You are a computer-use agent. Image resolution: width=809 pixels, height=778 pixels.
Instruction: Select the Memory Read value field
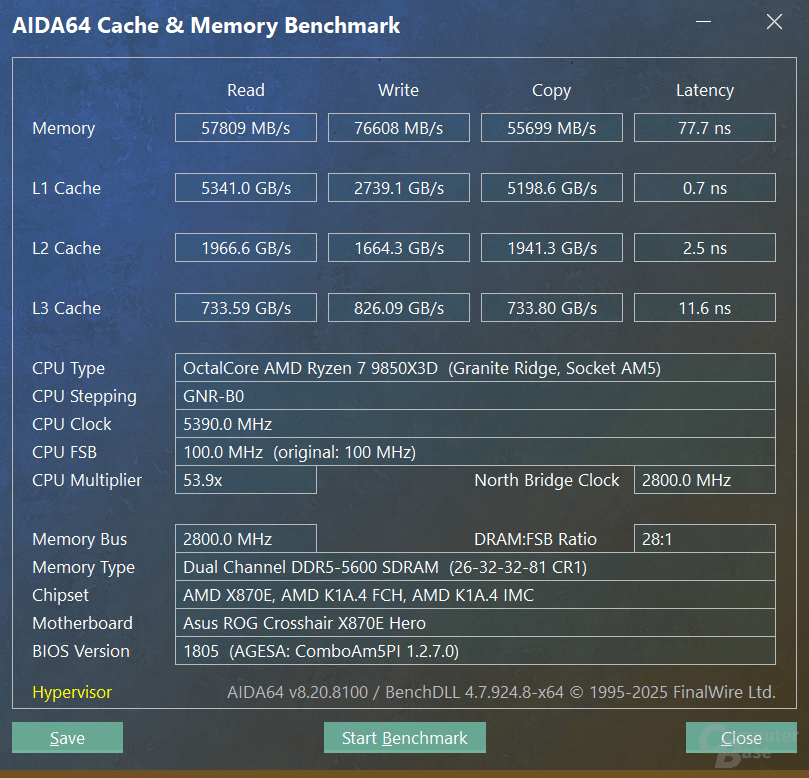point(245,128)
